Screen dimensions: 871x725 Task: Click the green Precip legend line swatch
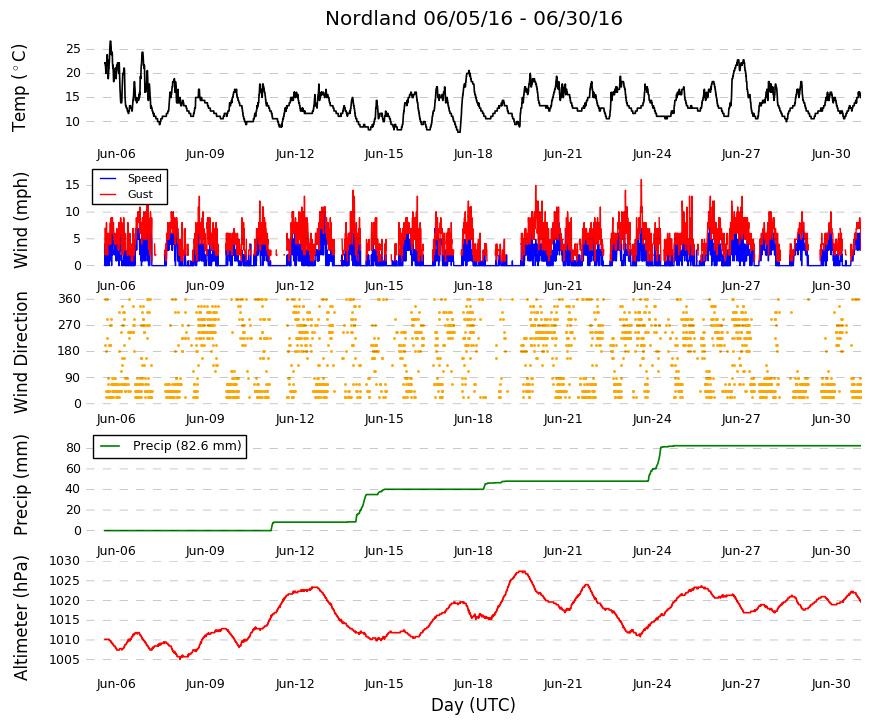110,446
